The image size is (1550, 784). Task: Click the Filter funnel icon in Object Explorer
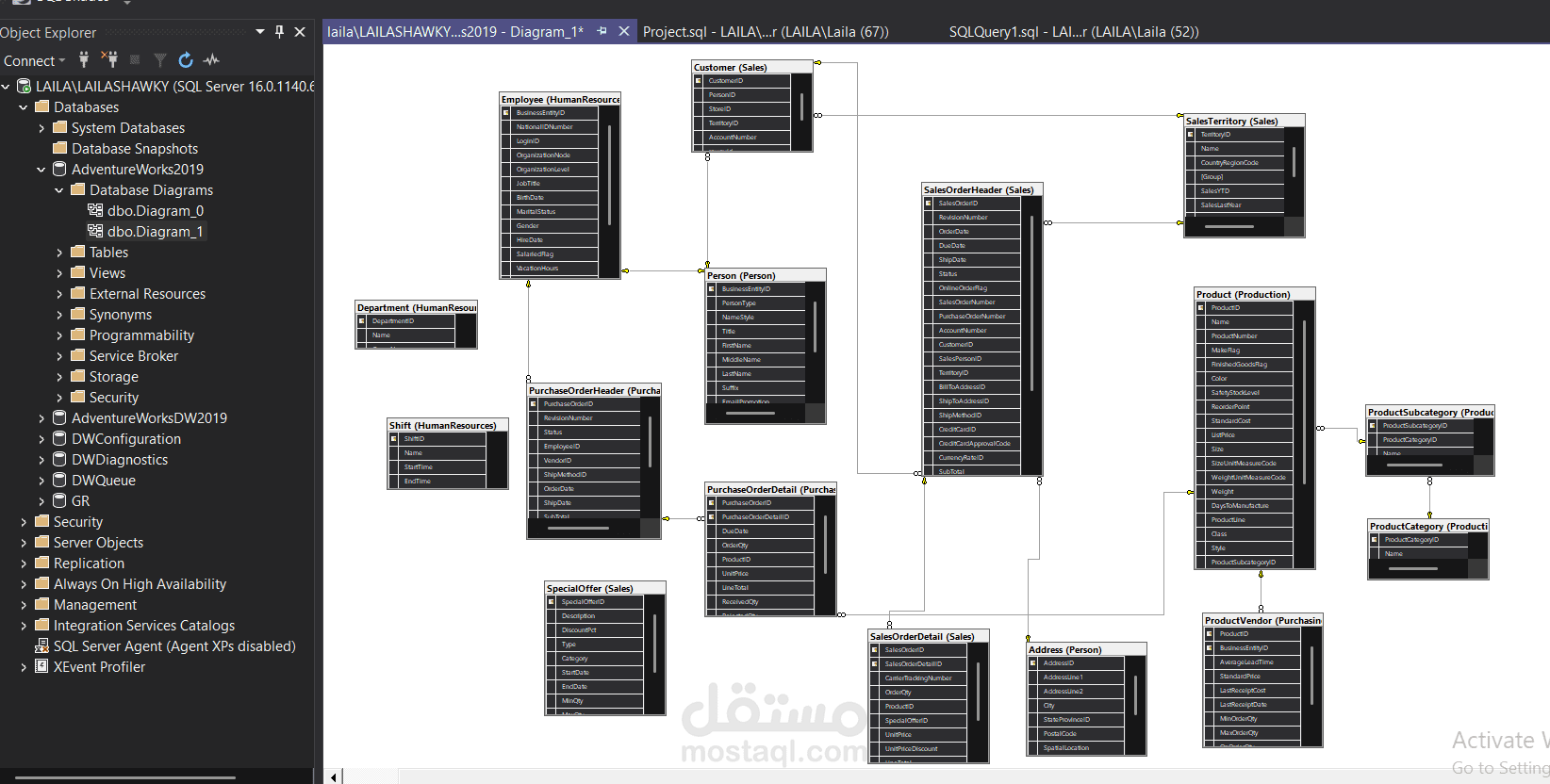[x=160, y=60]
